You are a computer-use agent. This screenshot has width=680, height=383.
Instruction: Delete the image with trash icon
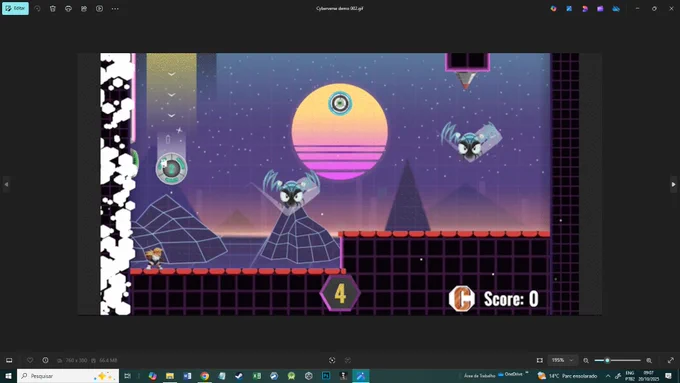(x=53, y=9)
